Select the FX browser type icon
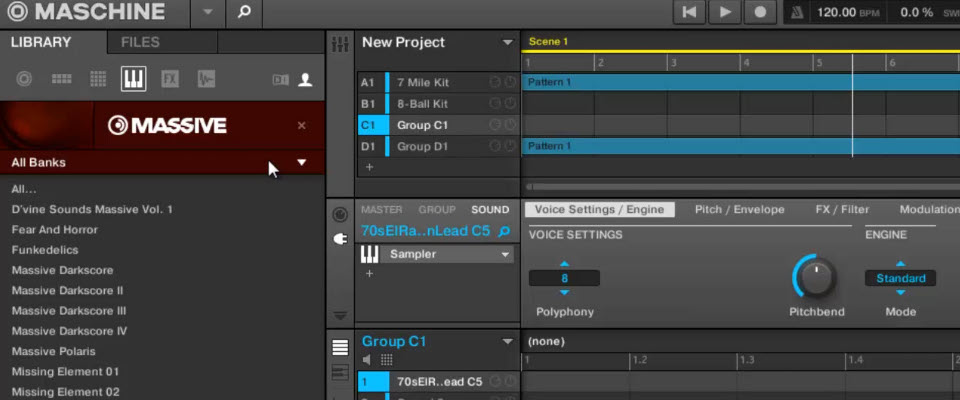The height and width of the screenshot is (400, 960). point(170,79)
